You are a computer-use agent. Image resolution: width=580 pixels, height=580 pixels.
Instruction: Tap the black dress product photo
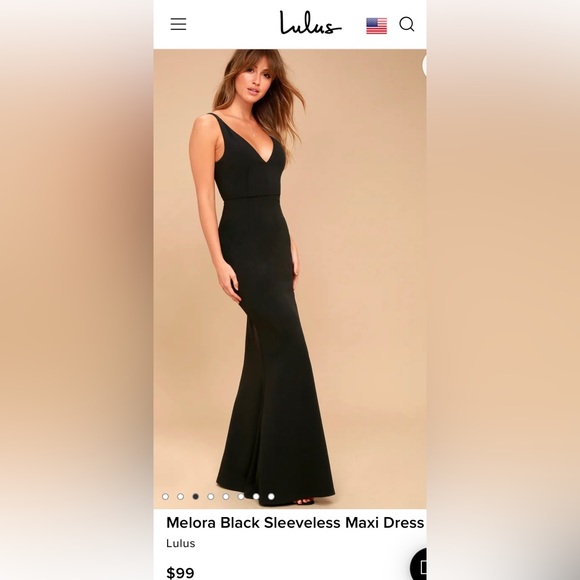pyautogui.click(x=290, y=279)
